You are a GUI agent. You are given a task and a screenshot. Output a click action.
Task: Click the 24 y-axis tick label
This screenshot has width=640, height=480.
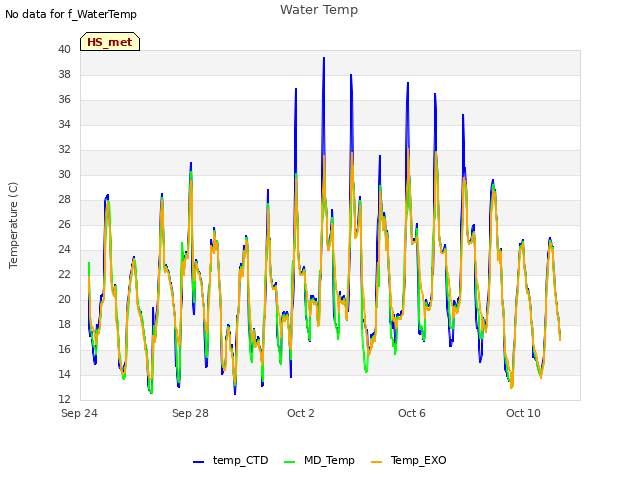(64, 249)
